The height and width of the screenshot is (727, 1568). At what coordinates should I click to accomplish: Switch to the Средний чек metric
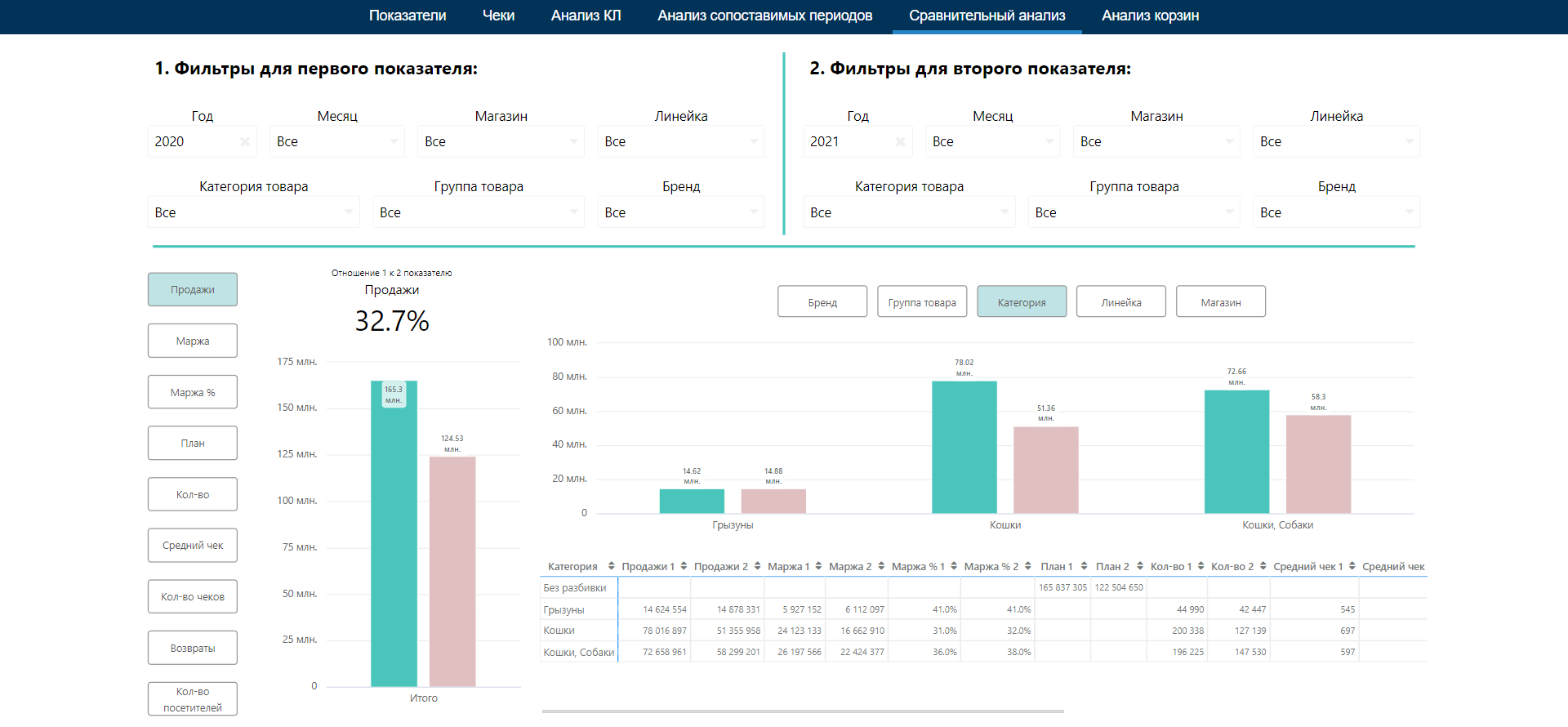193,545
